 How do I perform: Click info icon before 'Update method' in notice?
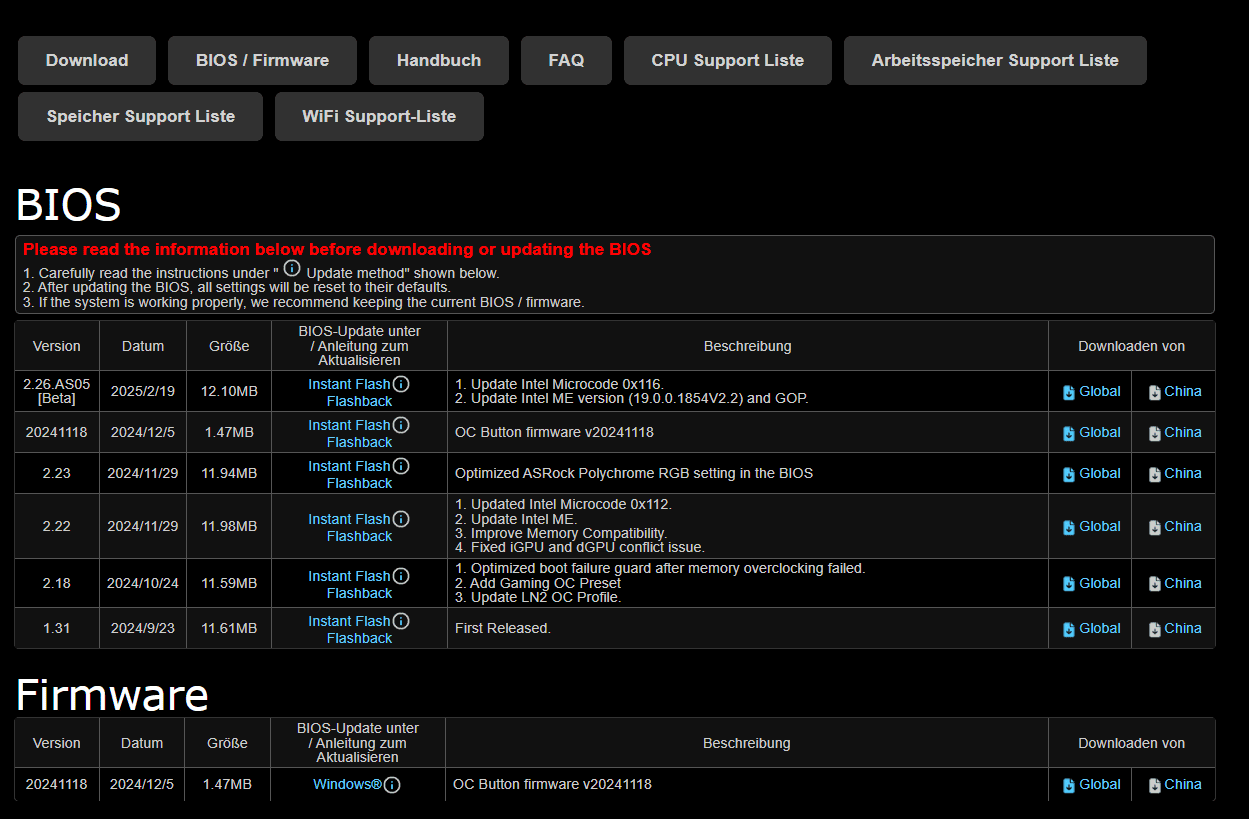292,268
